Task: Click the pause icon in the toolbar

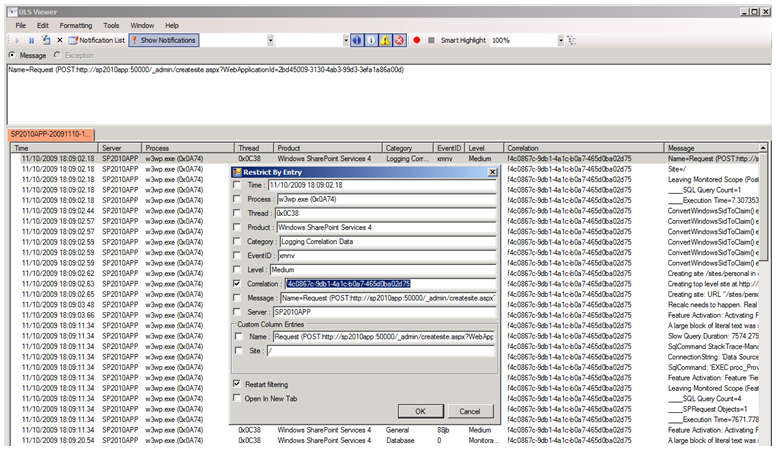Action: coord(31,40)
